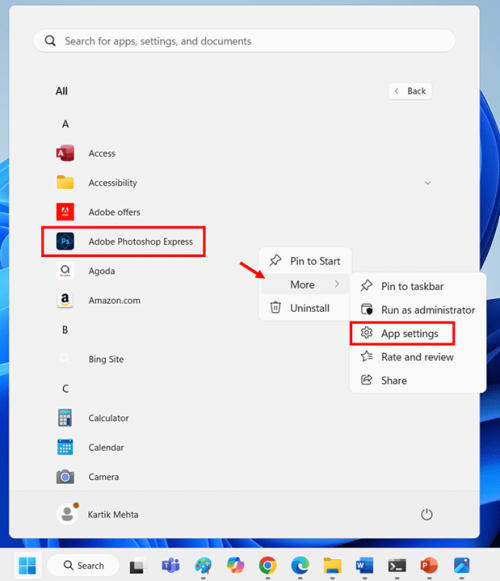Open Copilot from the taskbar

click(x=235, y=565)
